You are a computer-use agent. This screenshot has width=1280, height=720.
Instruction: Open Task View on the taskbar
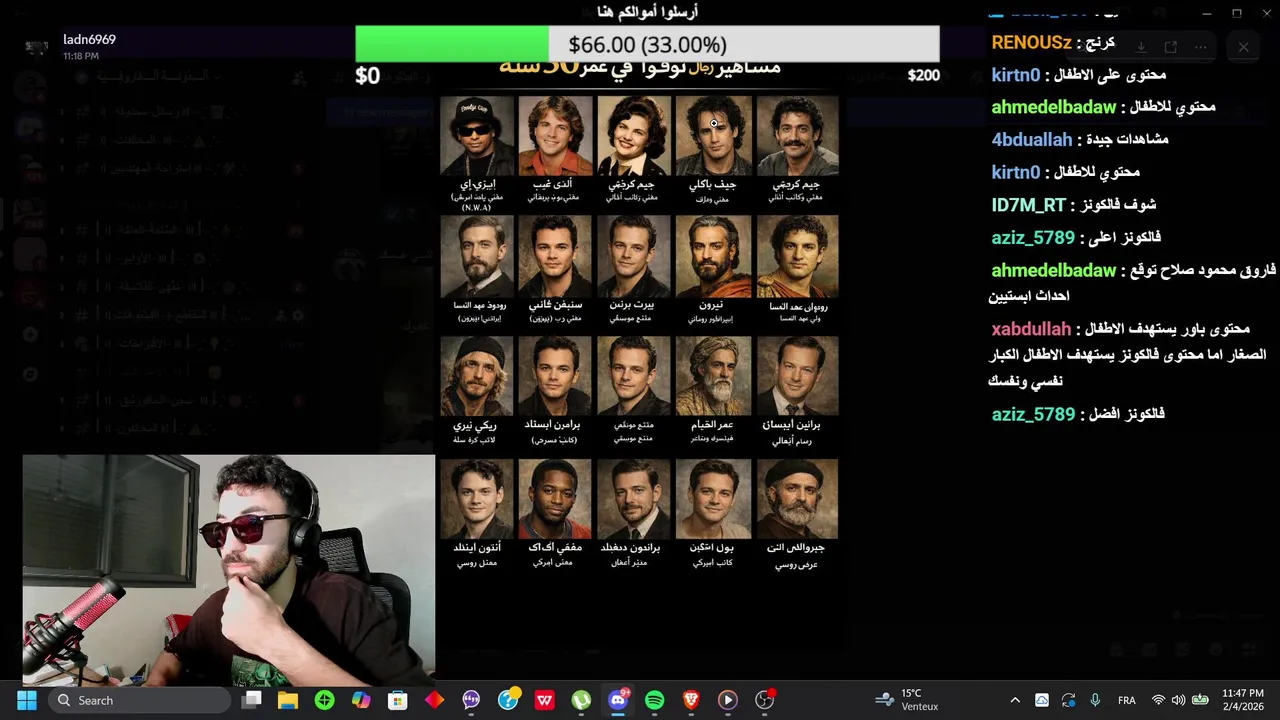click(x=252, y=700)
